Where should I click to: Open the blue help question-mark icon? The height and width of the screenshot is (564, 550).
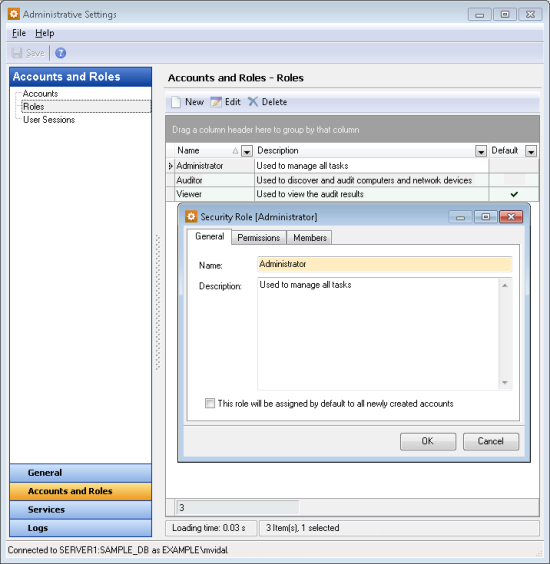60,53
